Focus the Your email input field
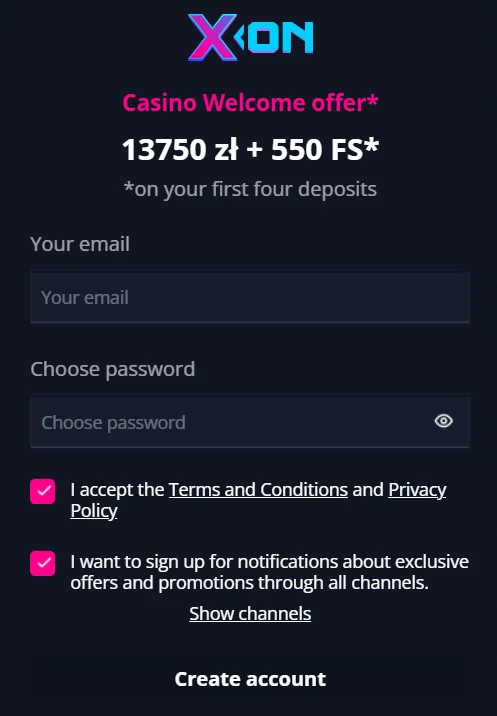Viewport: 497px width, 716px height. [250, 297]
